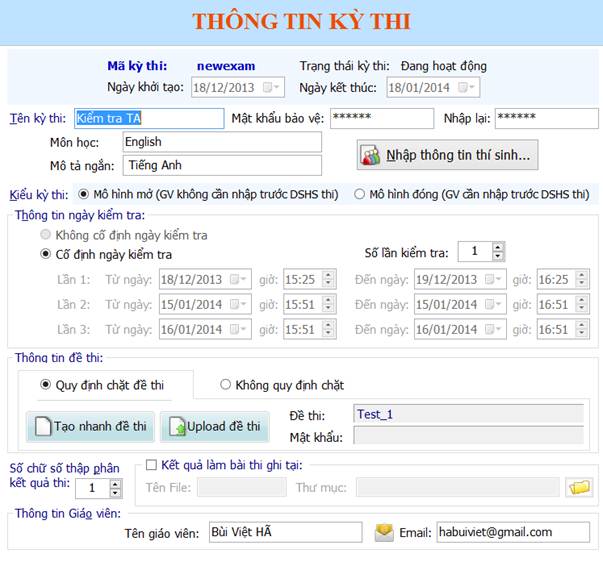Click the Mô tả ngắn field with Tiếng Anh

click(x=222, y=165)
